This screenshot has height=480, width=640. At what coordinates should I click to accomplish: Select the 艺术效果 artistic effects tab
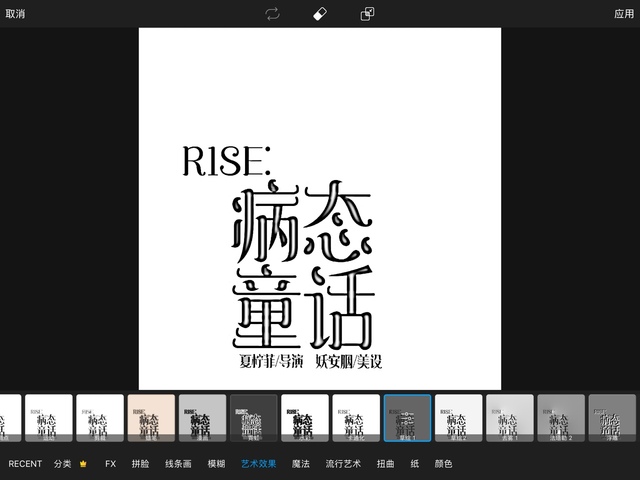pos(259,464)
